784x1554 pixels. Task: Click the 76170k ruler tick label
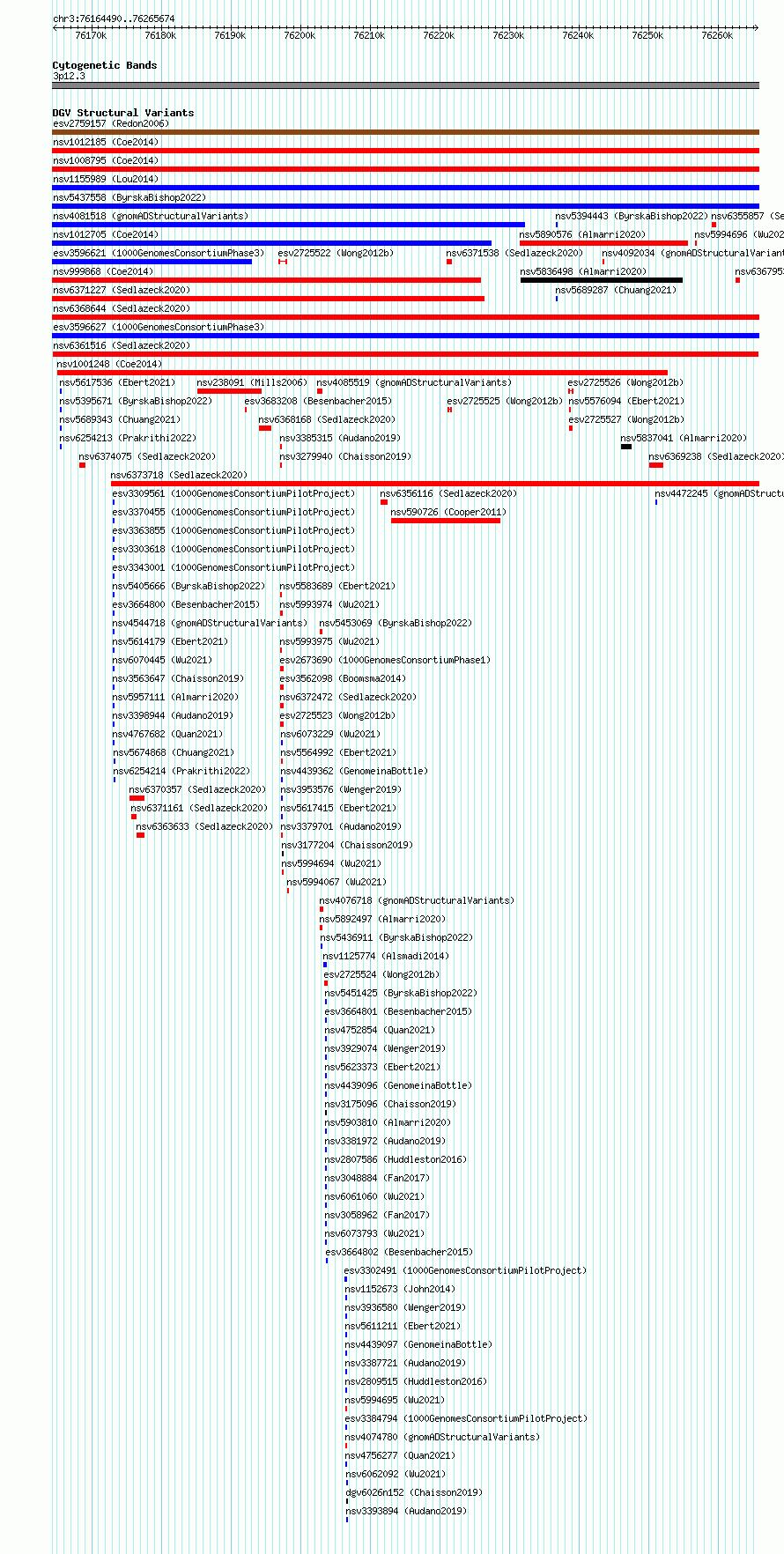(x=91, y=35)
